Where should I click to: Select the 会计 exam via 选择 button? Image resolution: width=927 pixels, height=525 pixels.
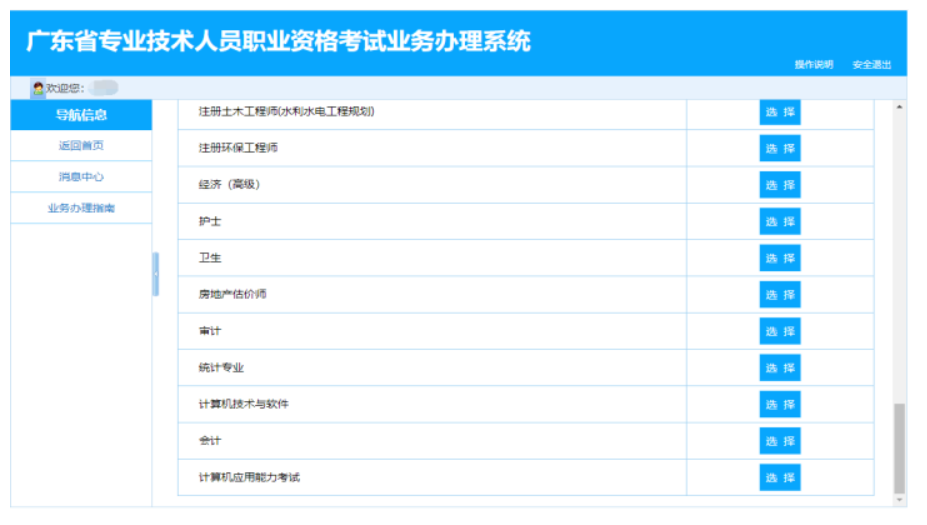[780, 441]
